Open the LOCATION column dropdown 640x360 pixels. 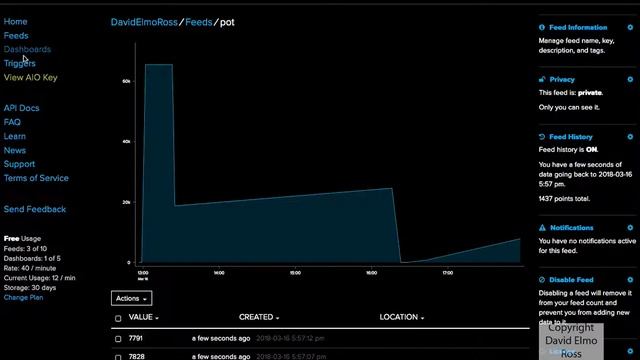click(402, 317)
